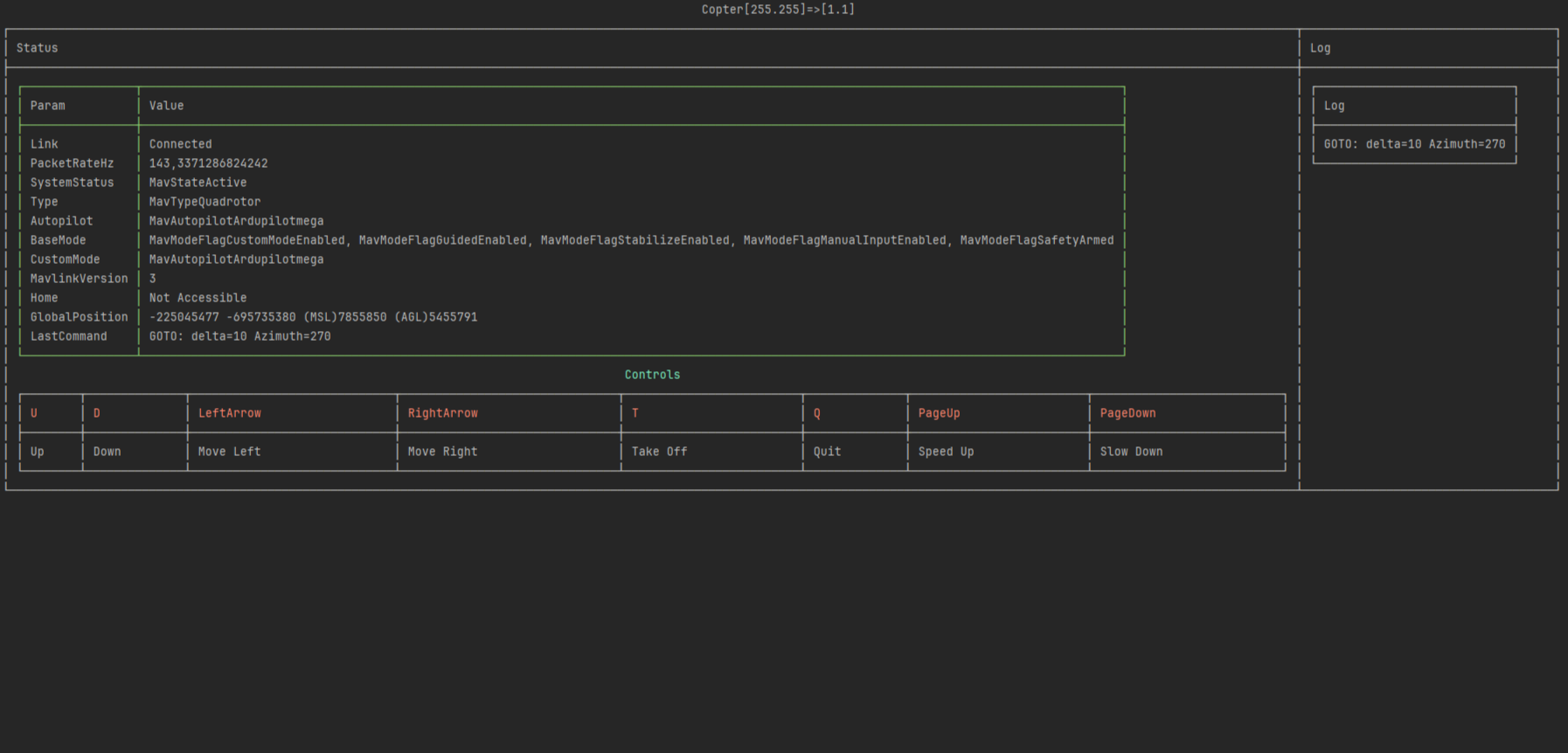Click the T key cell
The height and width of the screenshot is (753, 1568).
712,413
